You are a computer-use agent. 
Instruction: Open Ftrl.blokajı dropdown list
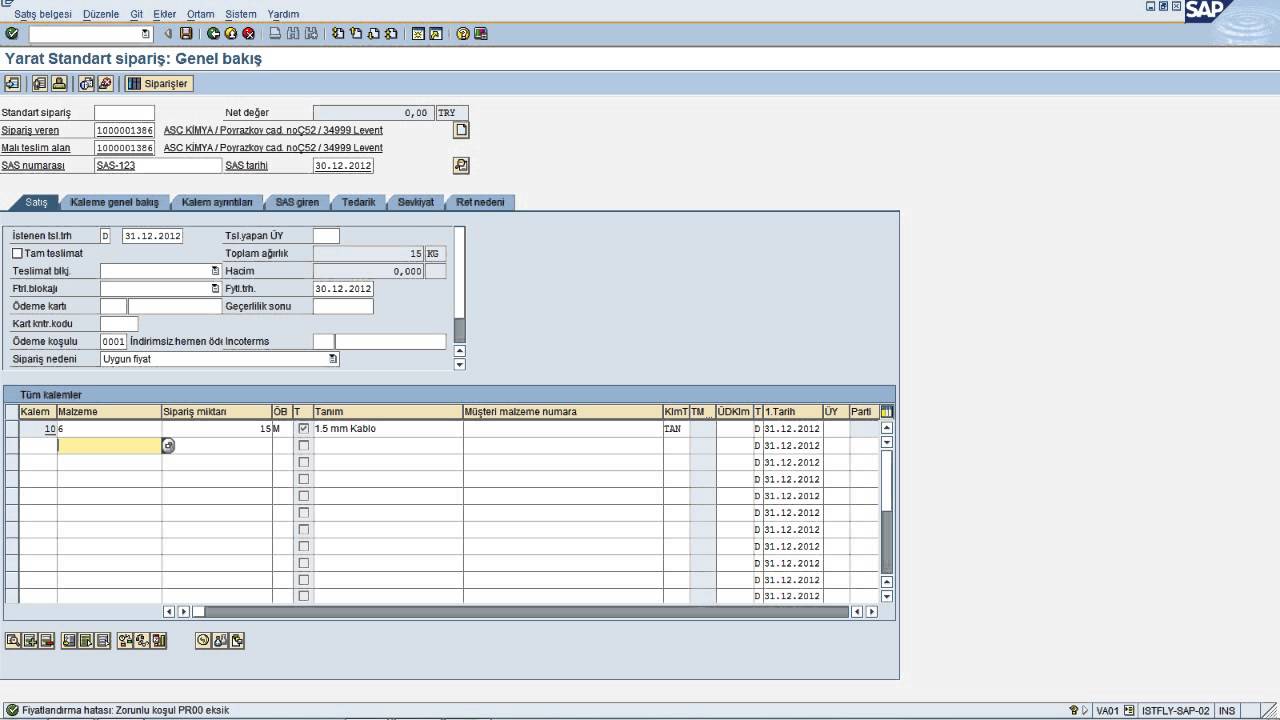tap(215, 289)
